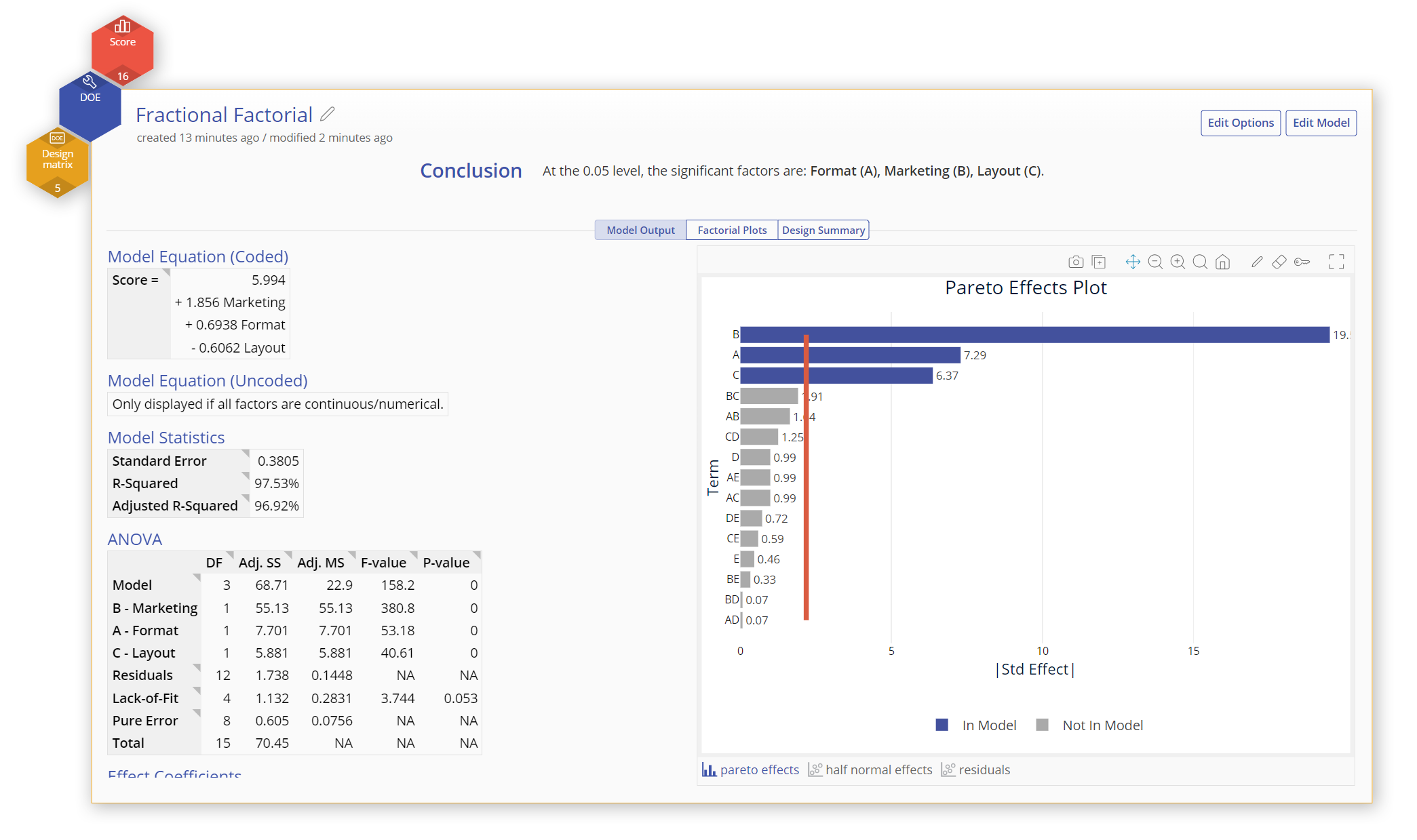Screen dimensions: 1417x840
Task: Click the Edit Options button
Action: tap(1240, 123)
